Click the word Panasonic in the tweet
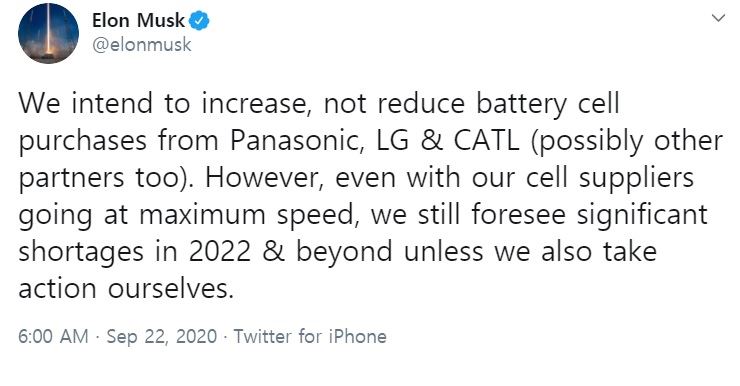 pyautogui.click(x=297, y=141)
